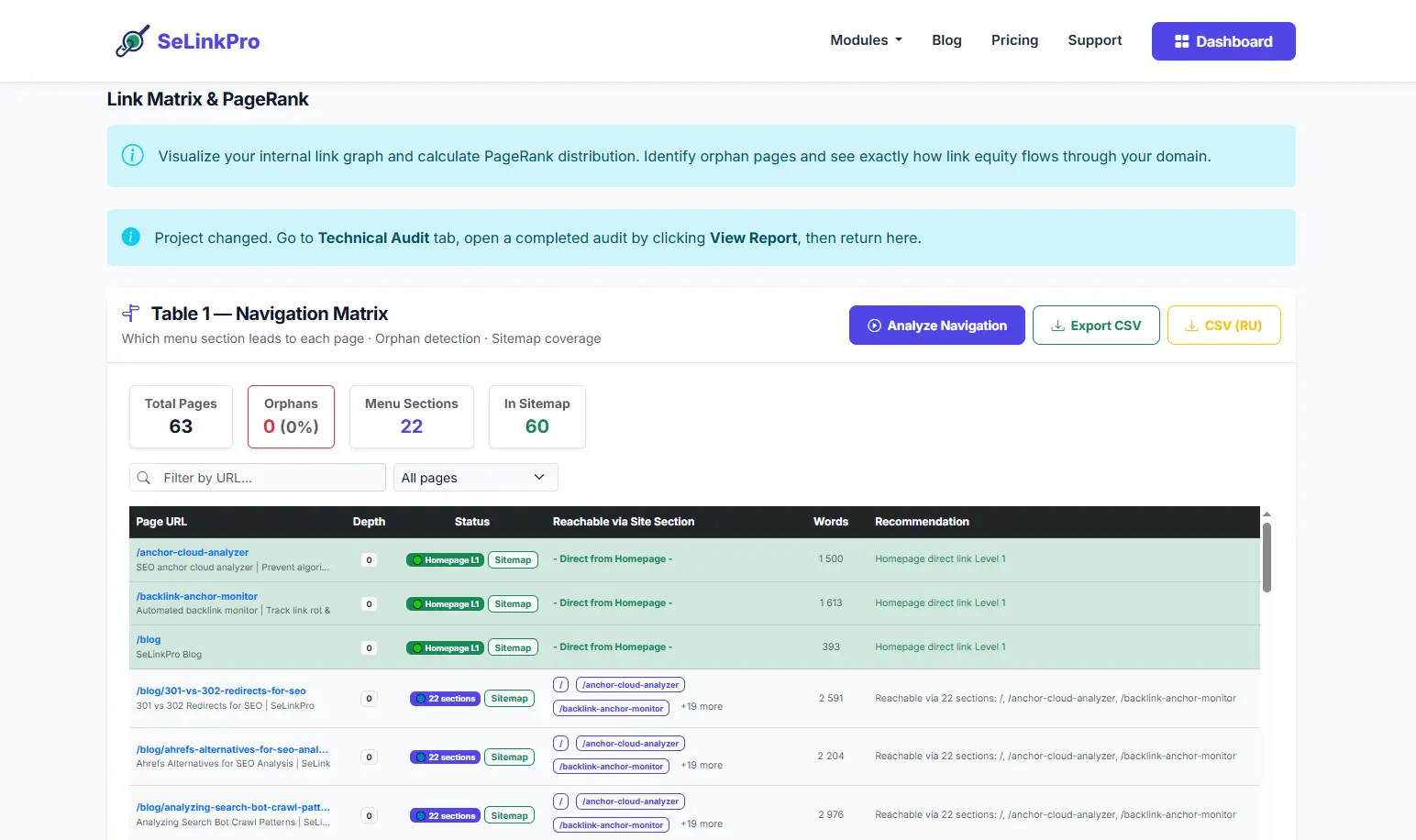Open the Pricing page
Screen dimensions: 1416x840
1014,40
